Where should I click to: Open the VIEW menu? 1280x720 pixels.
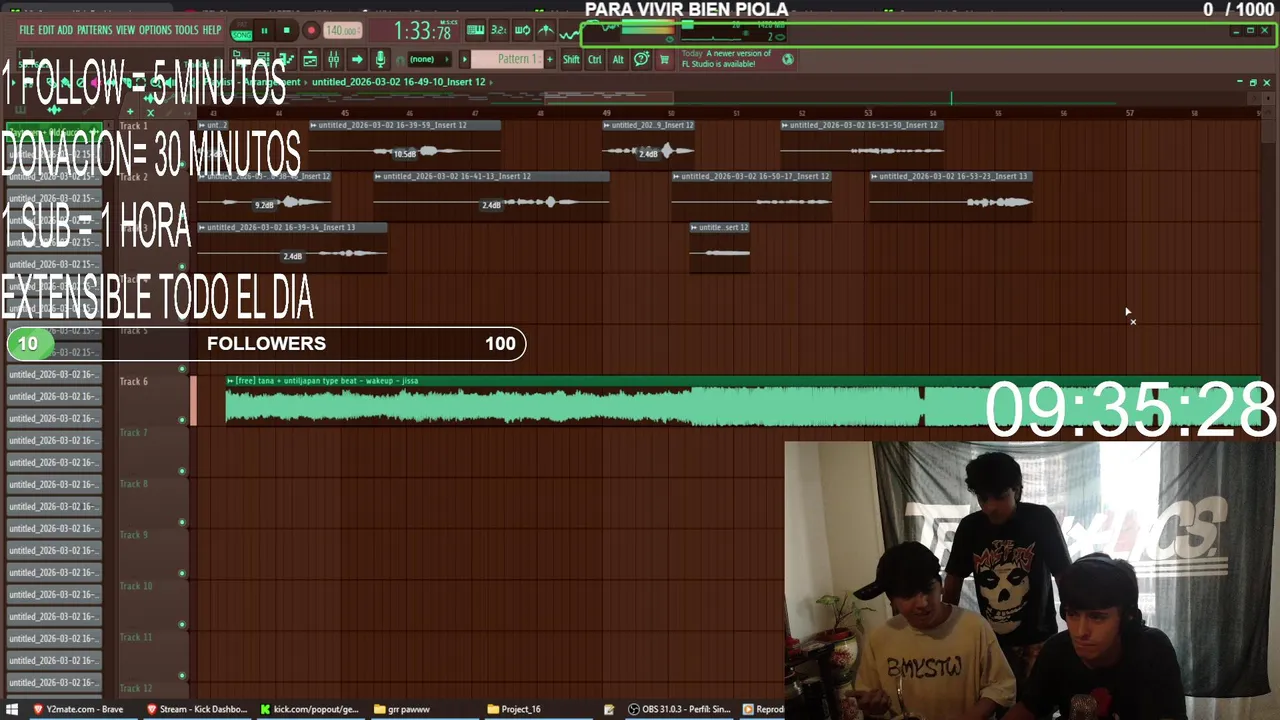pos(125,30)
